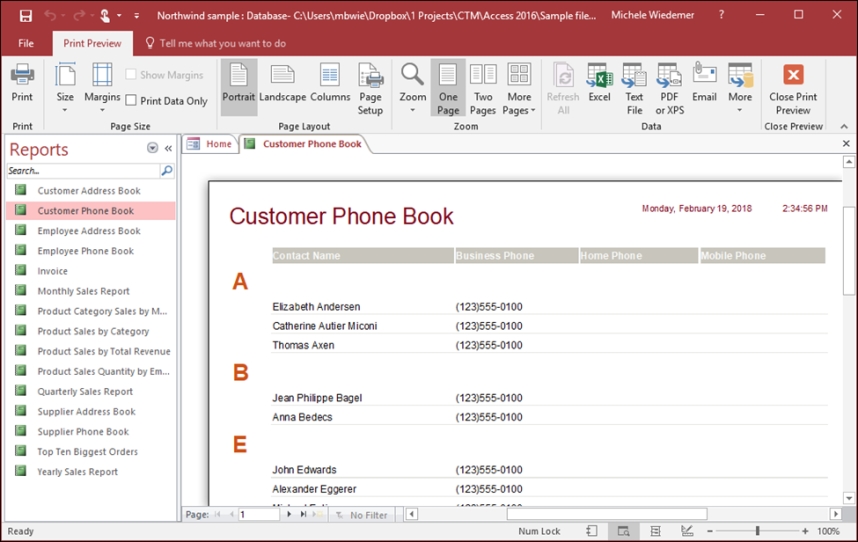858x542 pixels.
Task: Collapse the navigation pane shutter bar
Action: tap(169, 148)
